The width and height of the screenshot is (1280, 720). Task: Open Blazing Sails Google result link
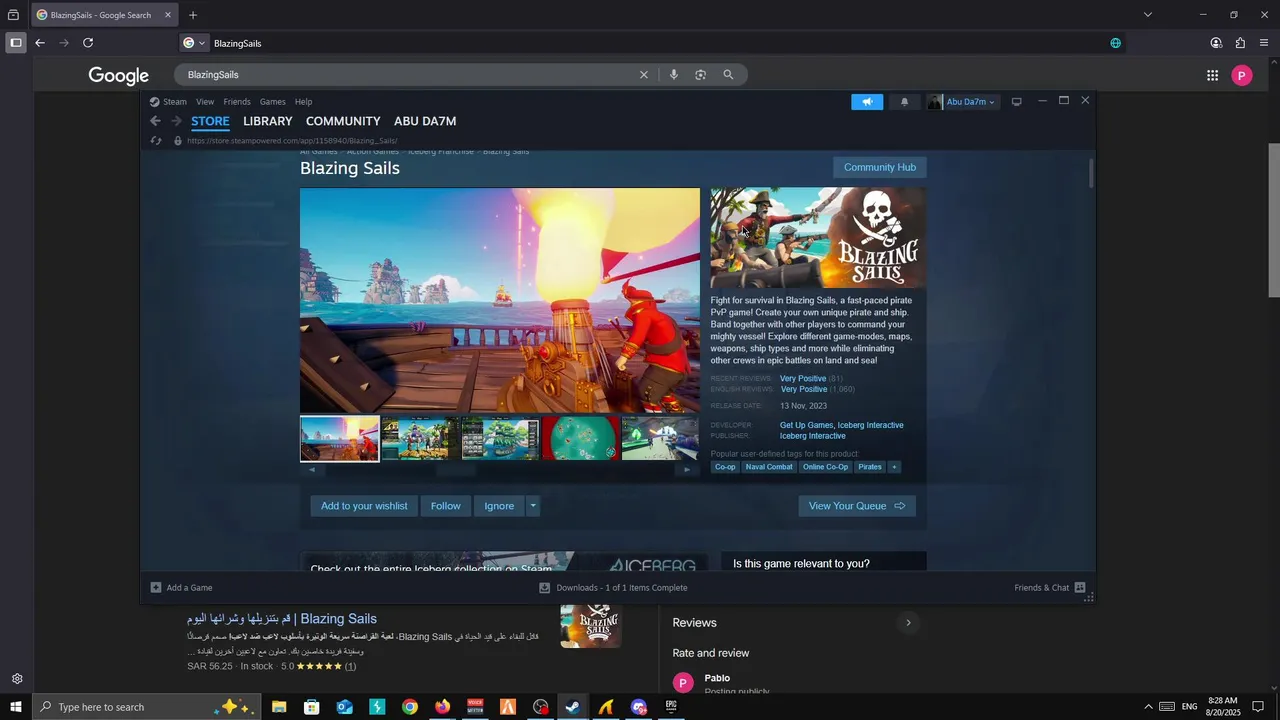click(x=282, y=619)
